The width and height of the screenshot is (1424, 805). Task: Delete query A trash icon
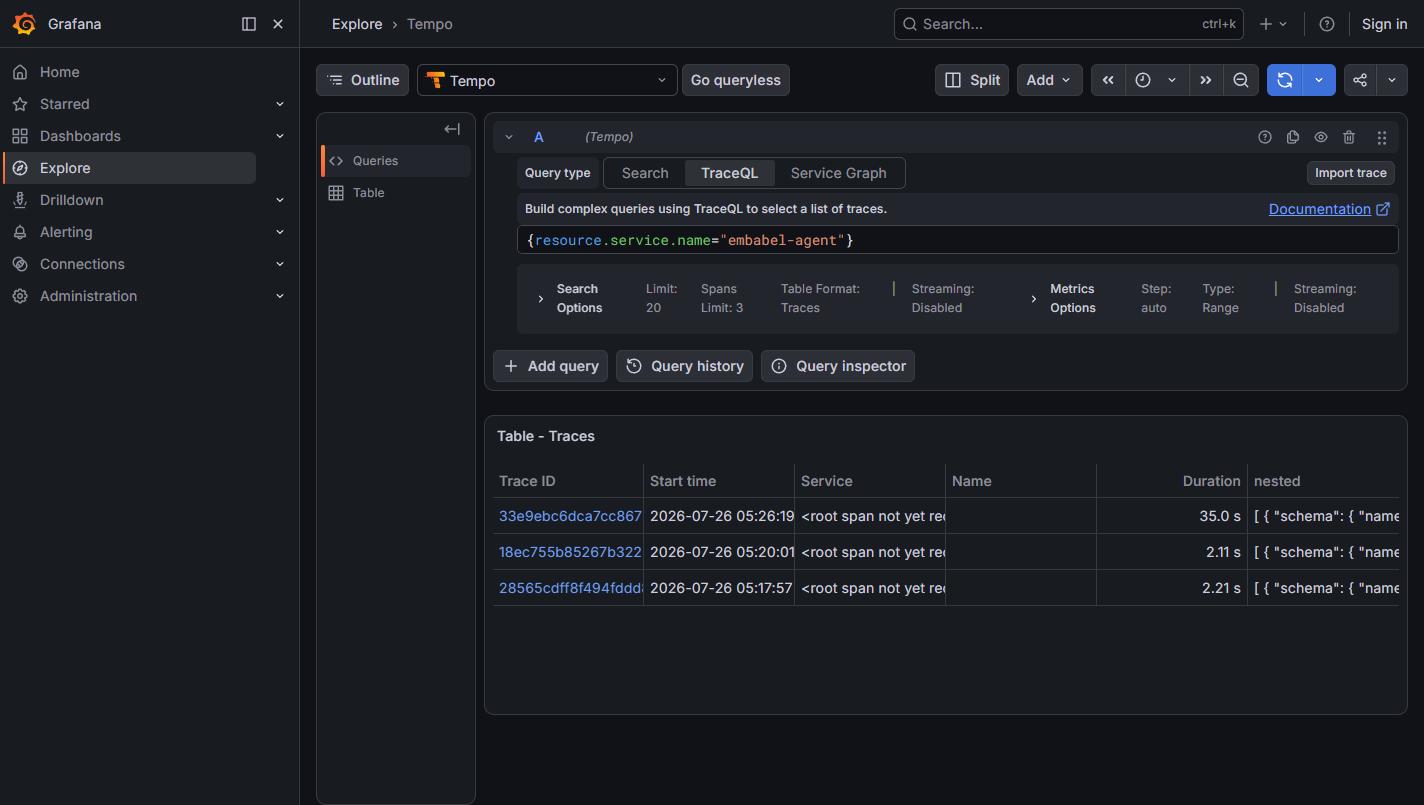point(1349,137)
